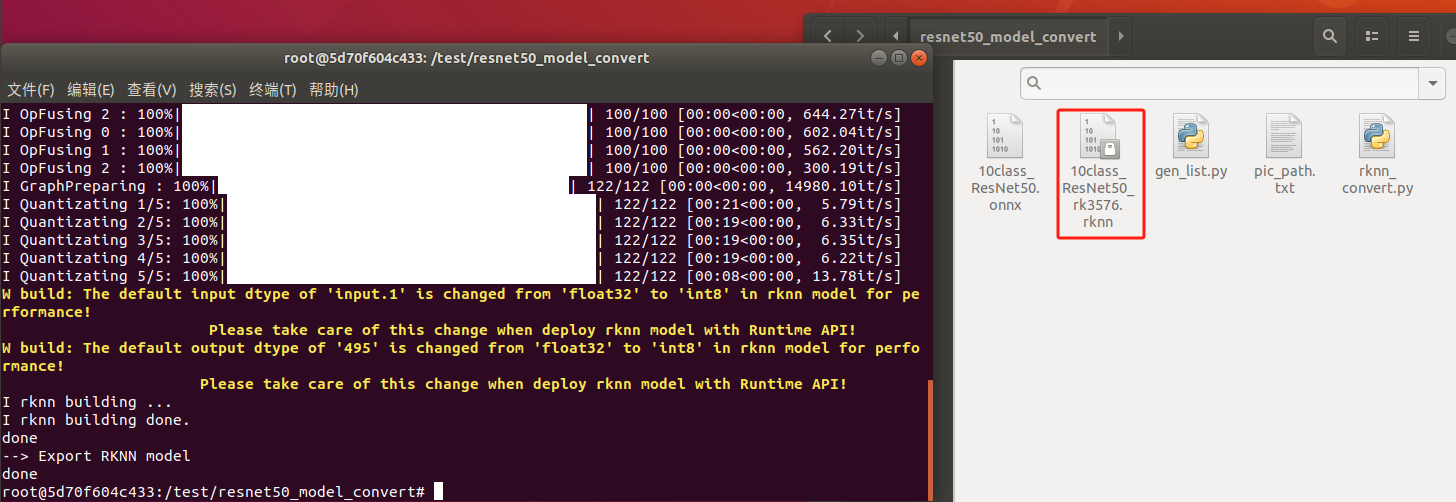1456x502 pixels.
Task: Click into the file manager search field
Action: click(x=1220, y=84)
